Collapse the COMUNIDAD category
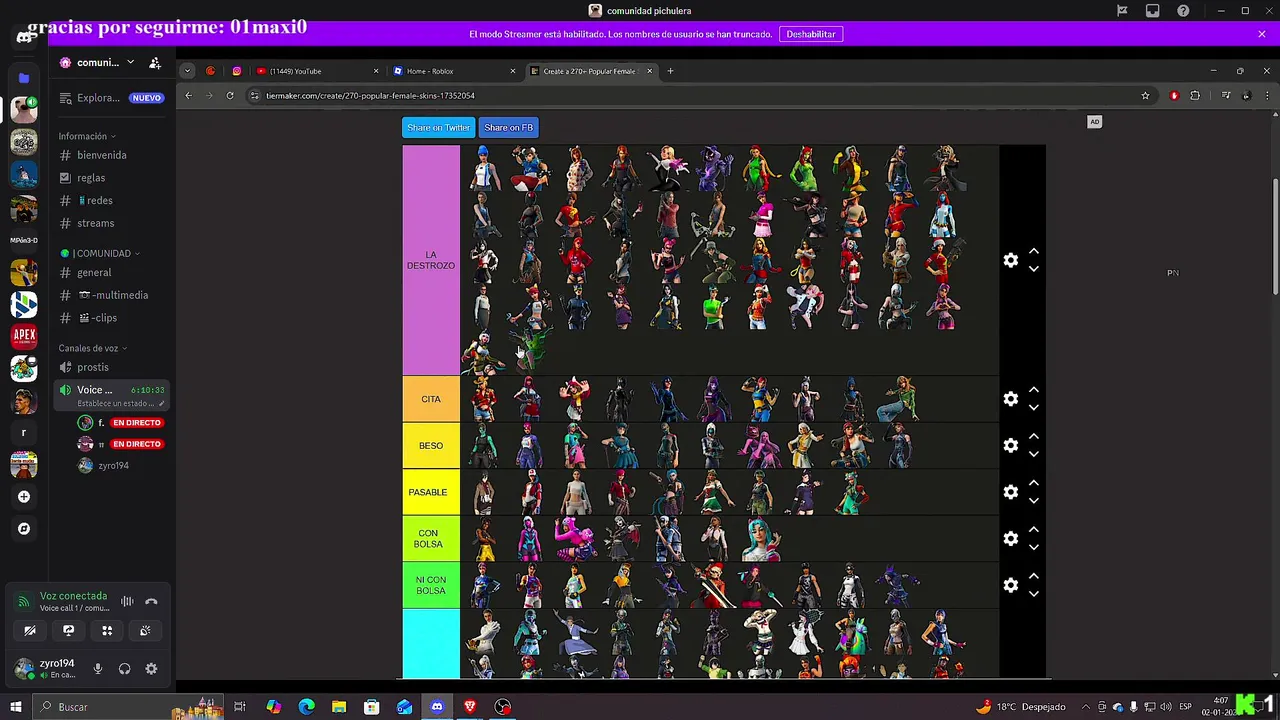Viewport: 1280px width, 720px height. [x=100, y=254]
